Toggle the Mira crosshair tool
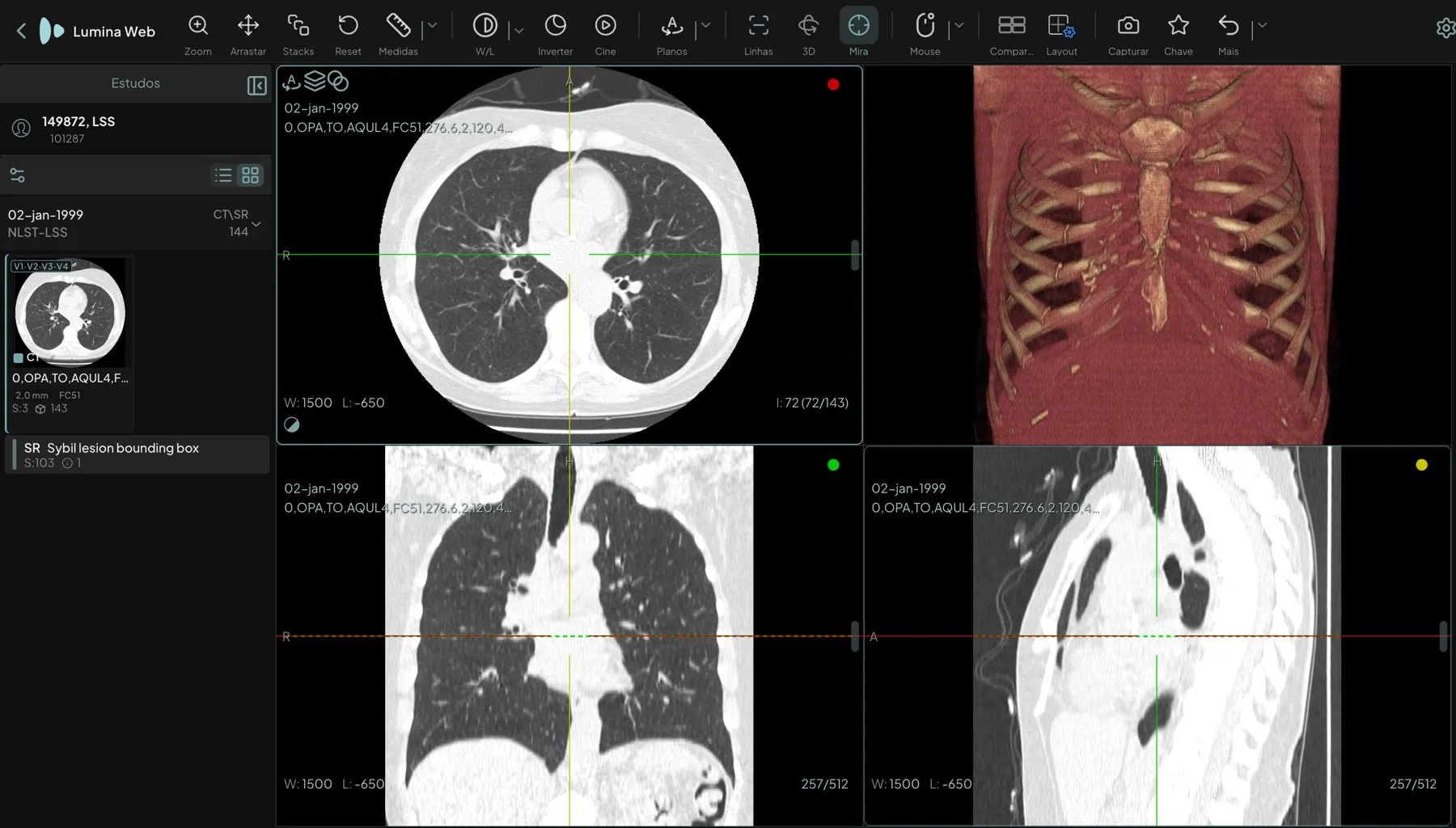This screenshot has height=828, width=1456. tap(859, 26)
